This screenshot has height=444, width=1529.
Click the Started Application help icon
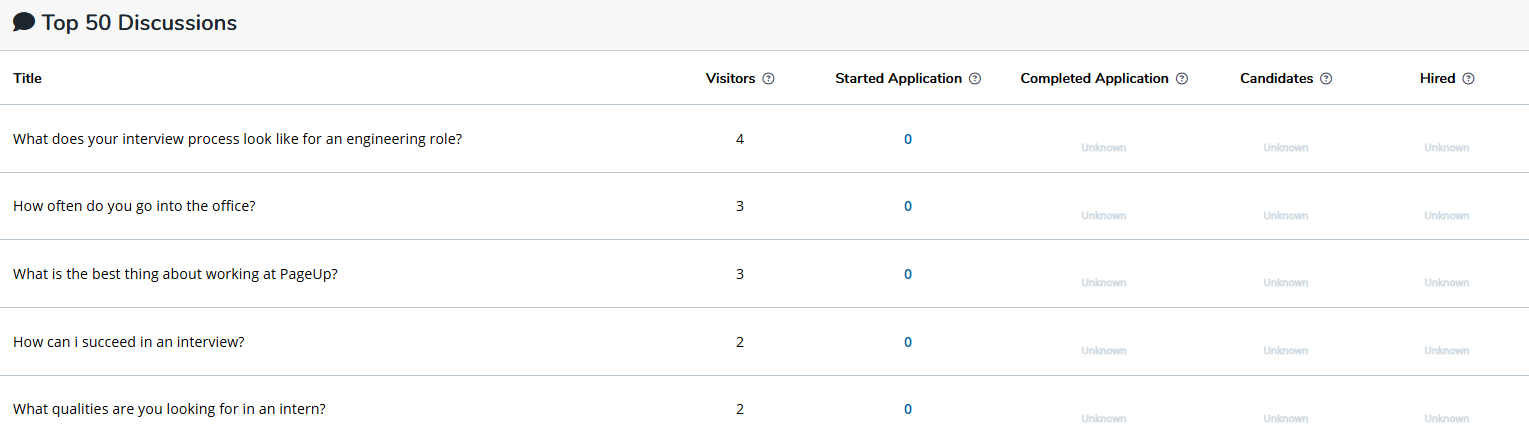[975, 79]
